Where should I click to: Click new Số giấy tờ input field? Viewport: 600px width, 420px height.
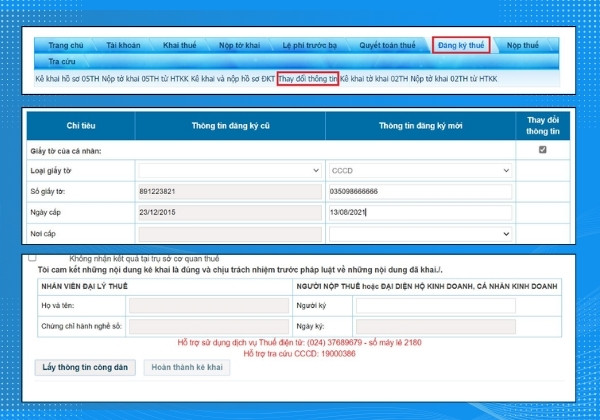click(x=420, y=191)
